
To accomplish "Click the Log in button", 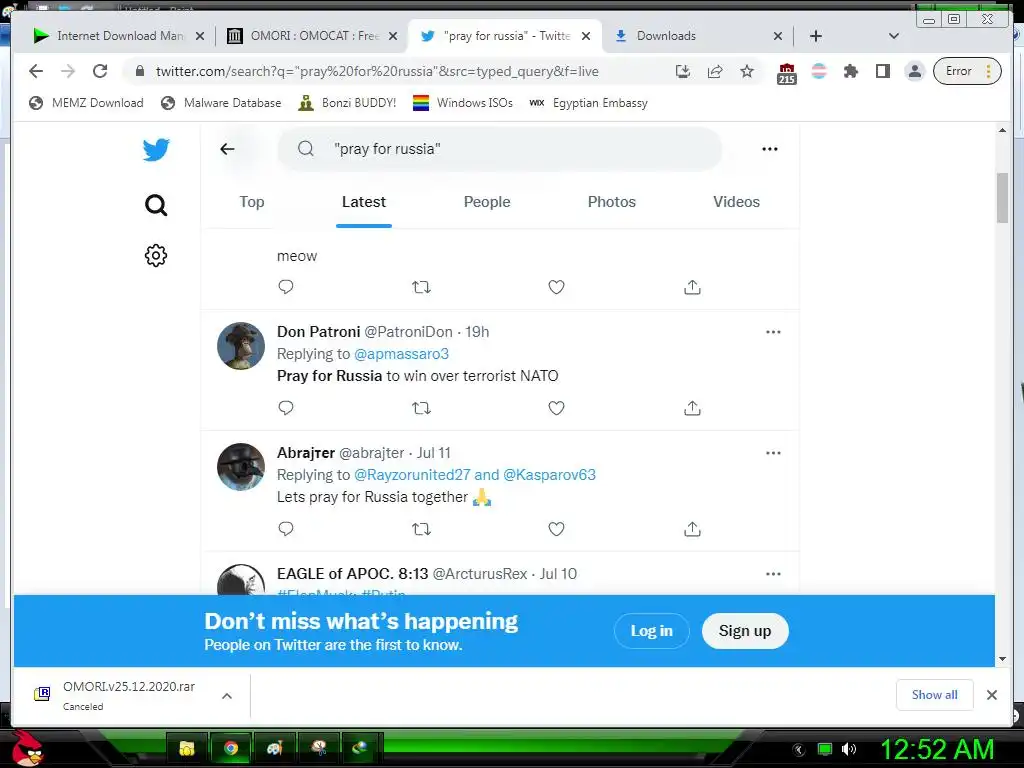I will [652, 631].
